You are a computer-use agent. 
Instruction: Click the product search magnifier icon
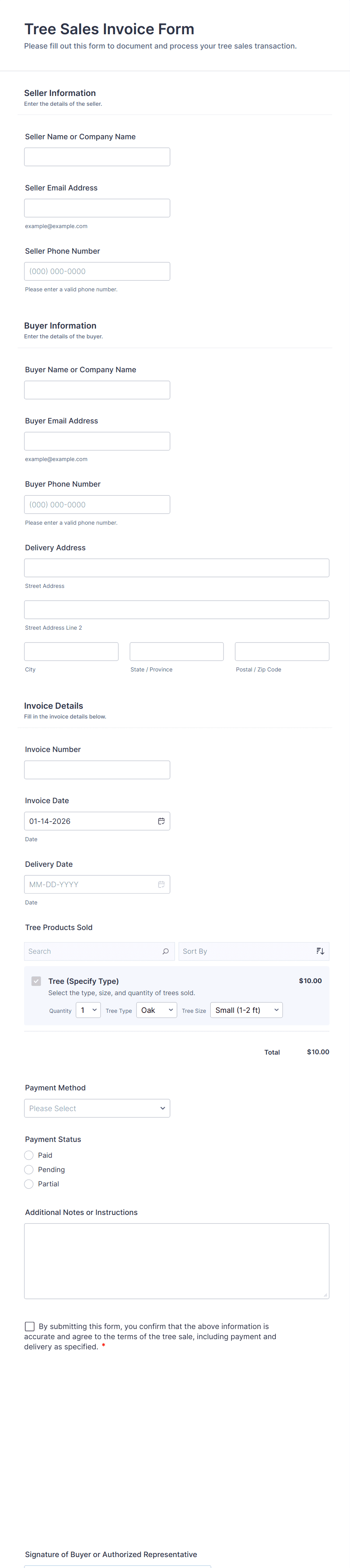tap(166, 951)
